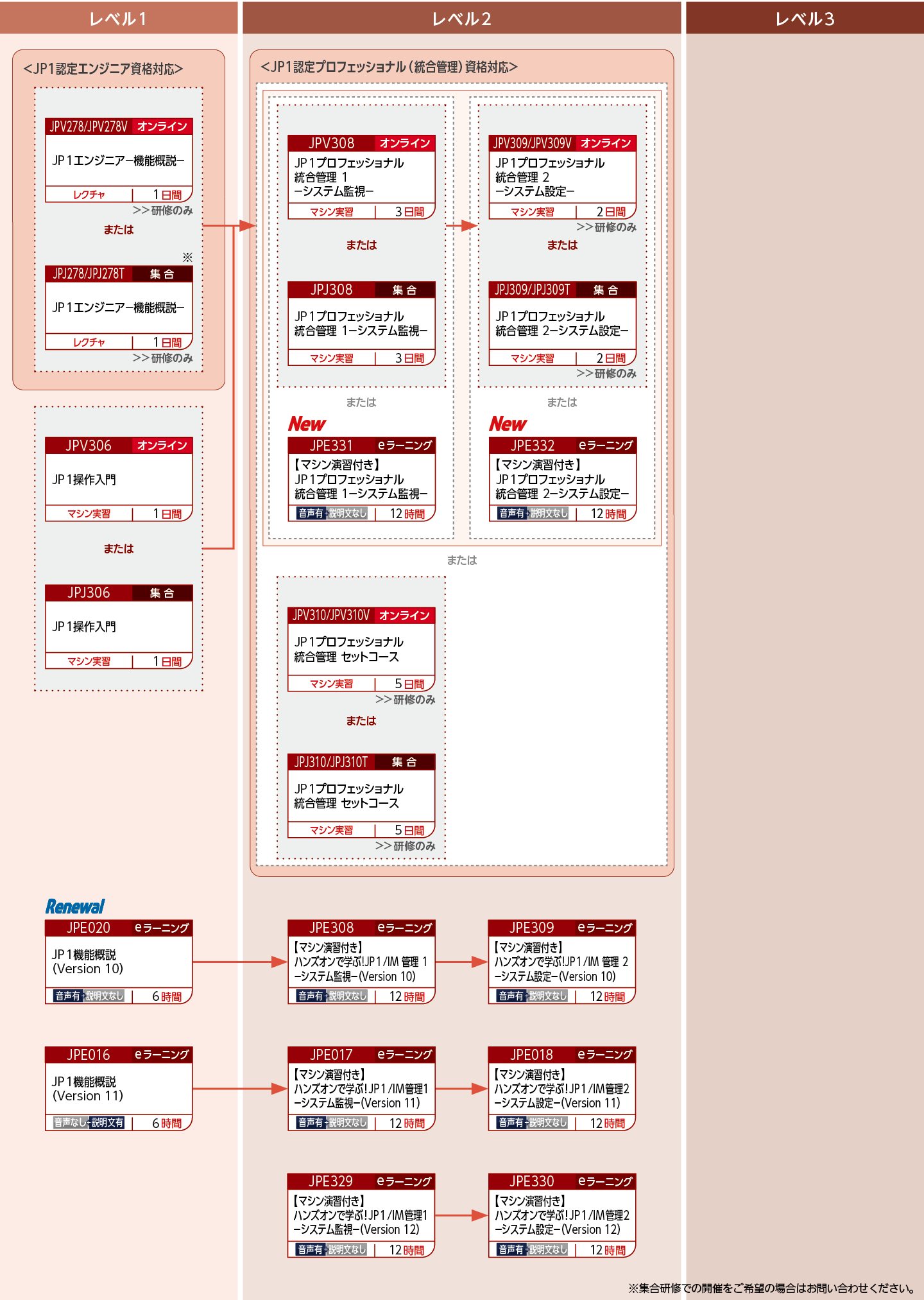The height and width of the screenshot is (1300, 924).
Task: Open JPE017 ハンズオン IM管理1 Version 11
Action: pyautogui.click(x=361, y=1089)
